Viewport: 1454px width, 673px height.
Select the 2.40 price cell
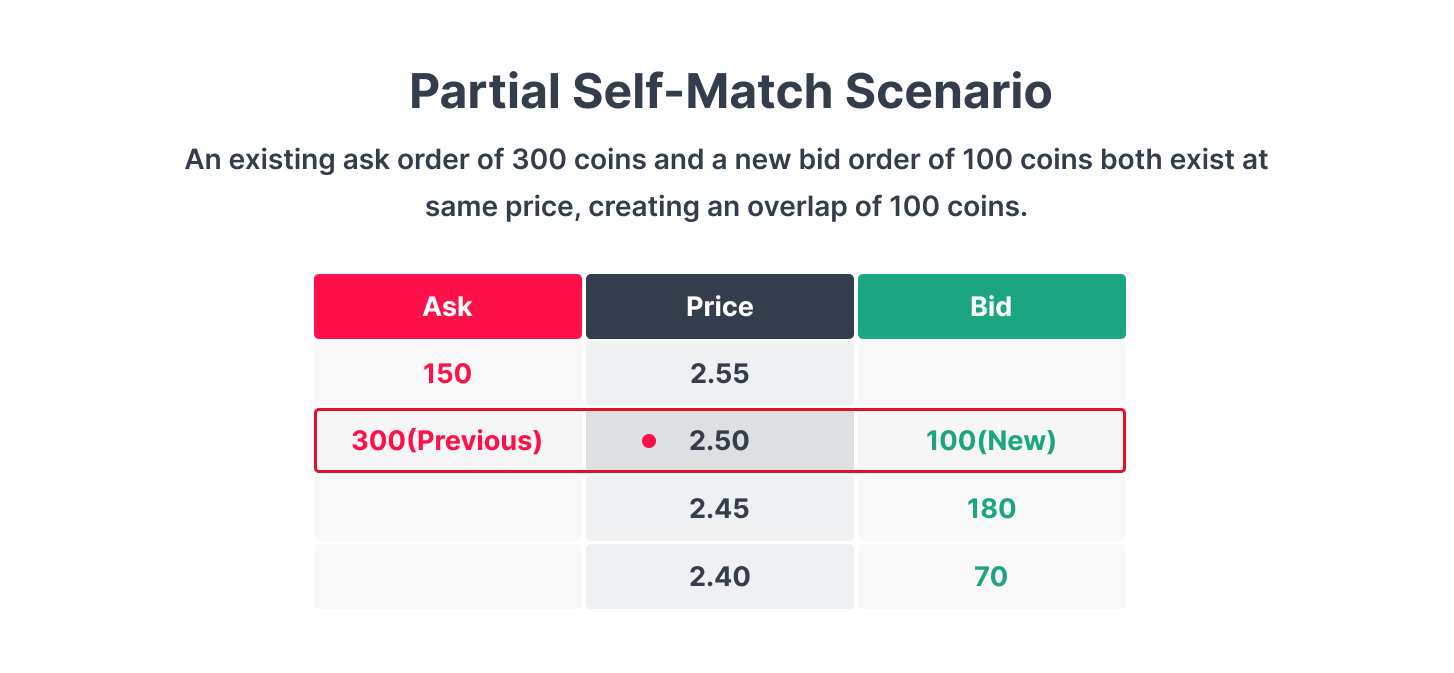(719, 577)
